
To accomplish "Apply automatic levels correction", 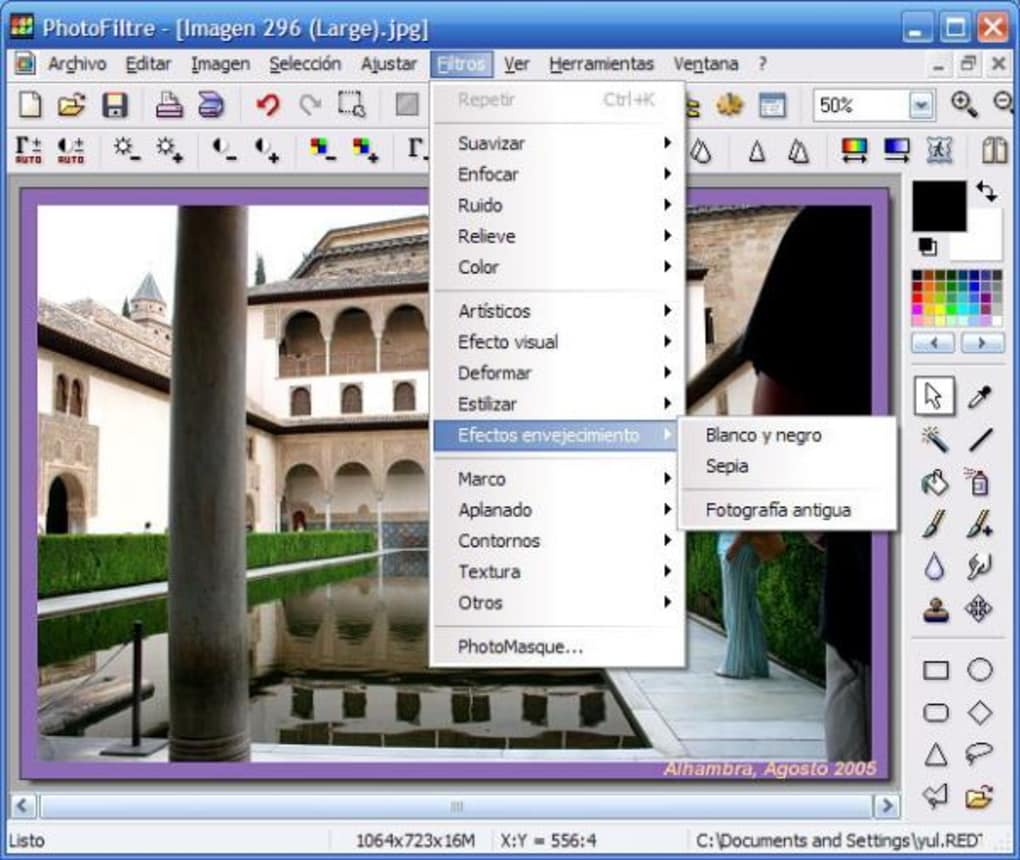I will 29,148.
